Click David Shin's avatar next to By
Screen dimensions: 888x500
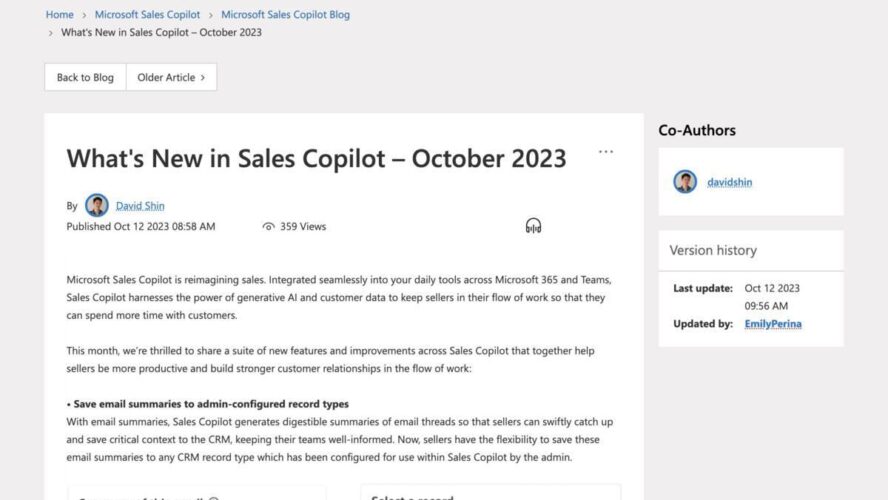click(x=97, y=205)
